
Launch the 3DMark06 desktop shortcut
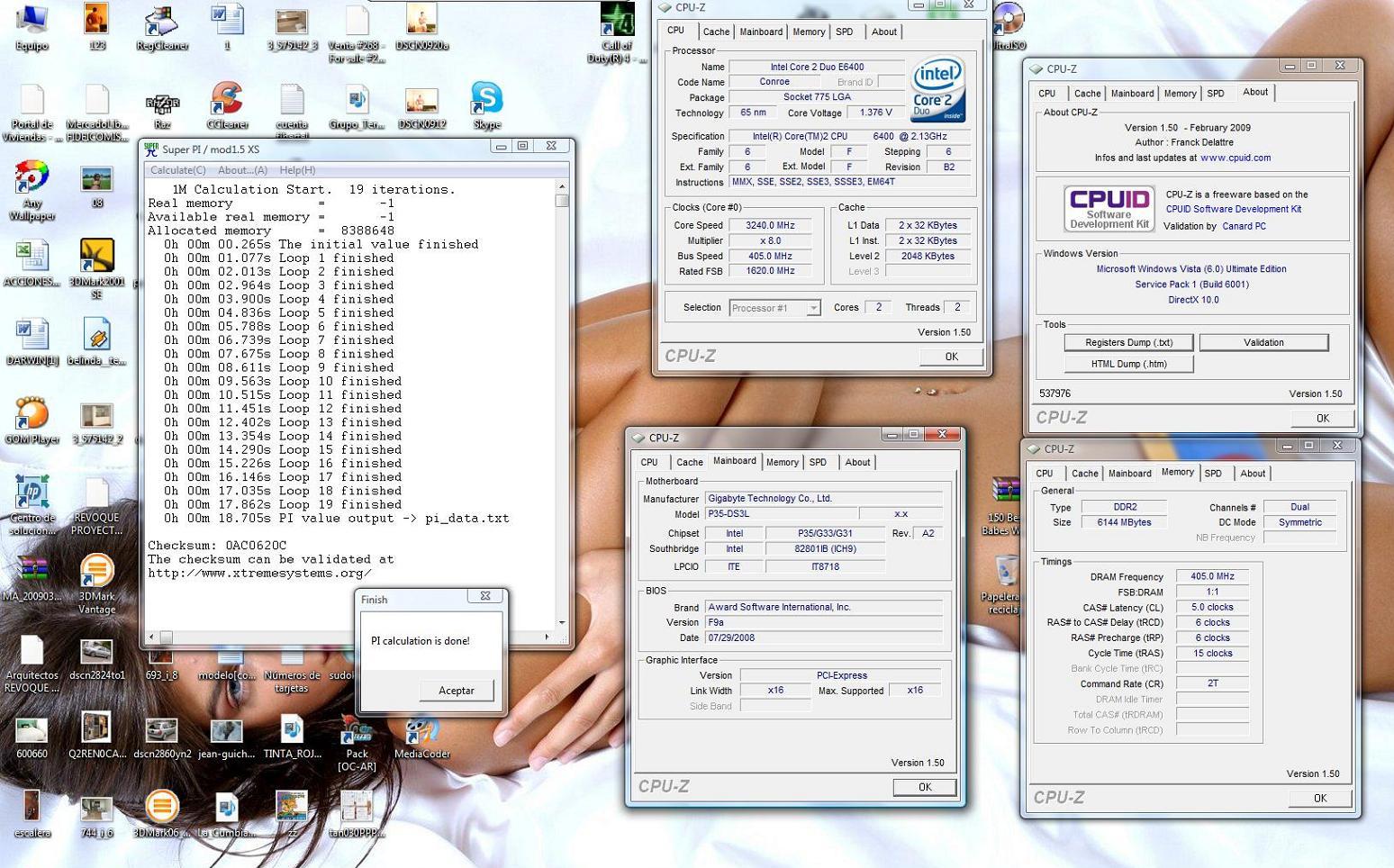(x=162, y=815)
